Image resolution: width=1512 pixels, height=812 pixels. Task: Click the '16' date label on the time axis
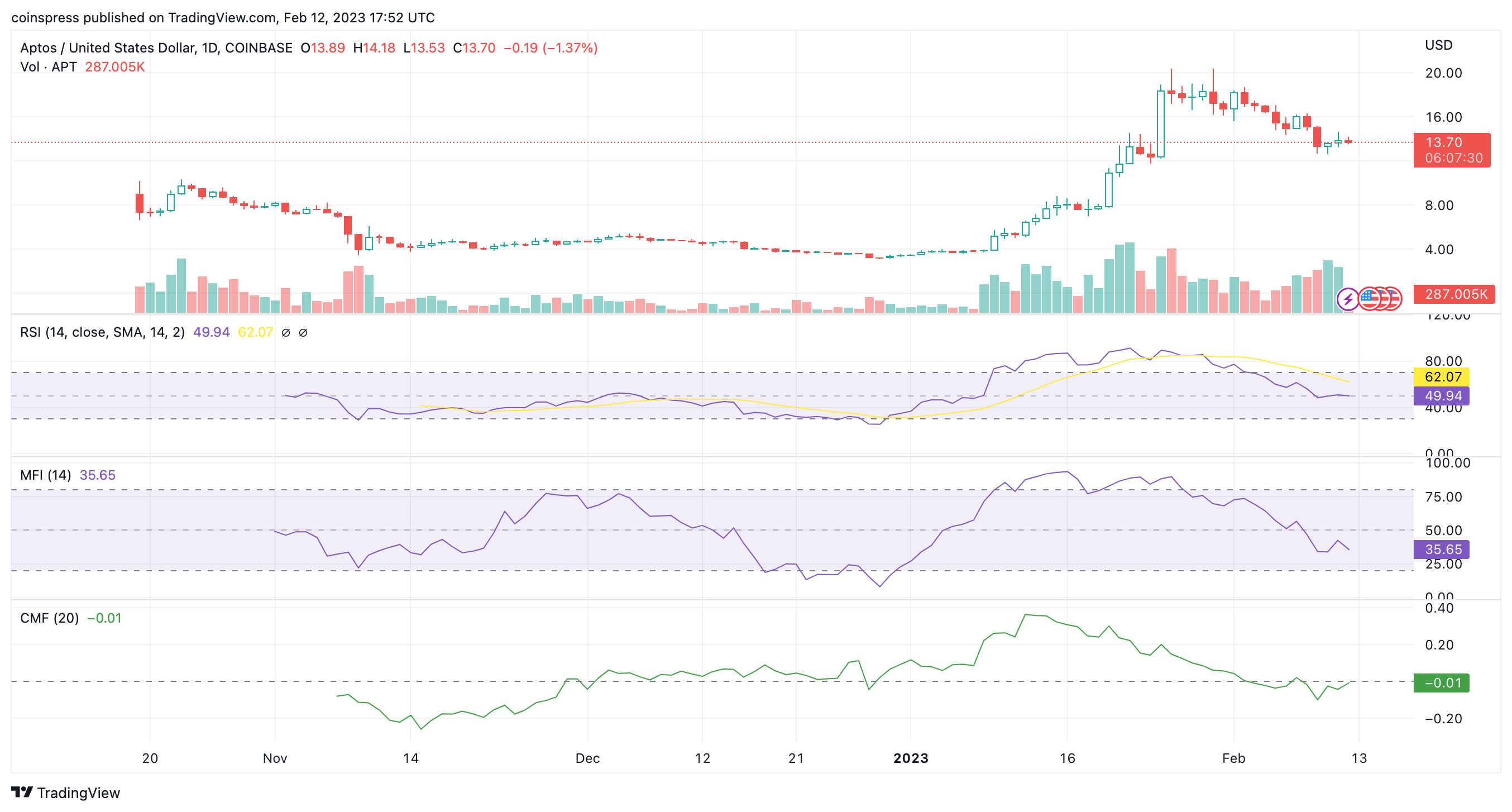[x=1067, y=758]
